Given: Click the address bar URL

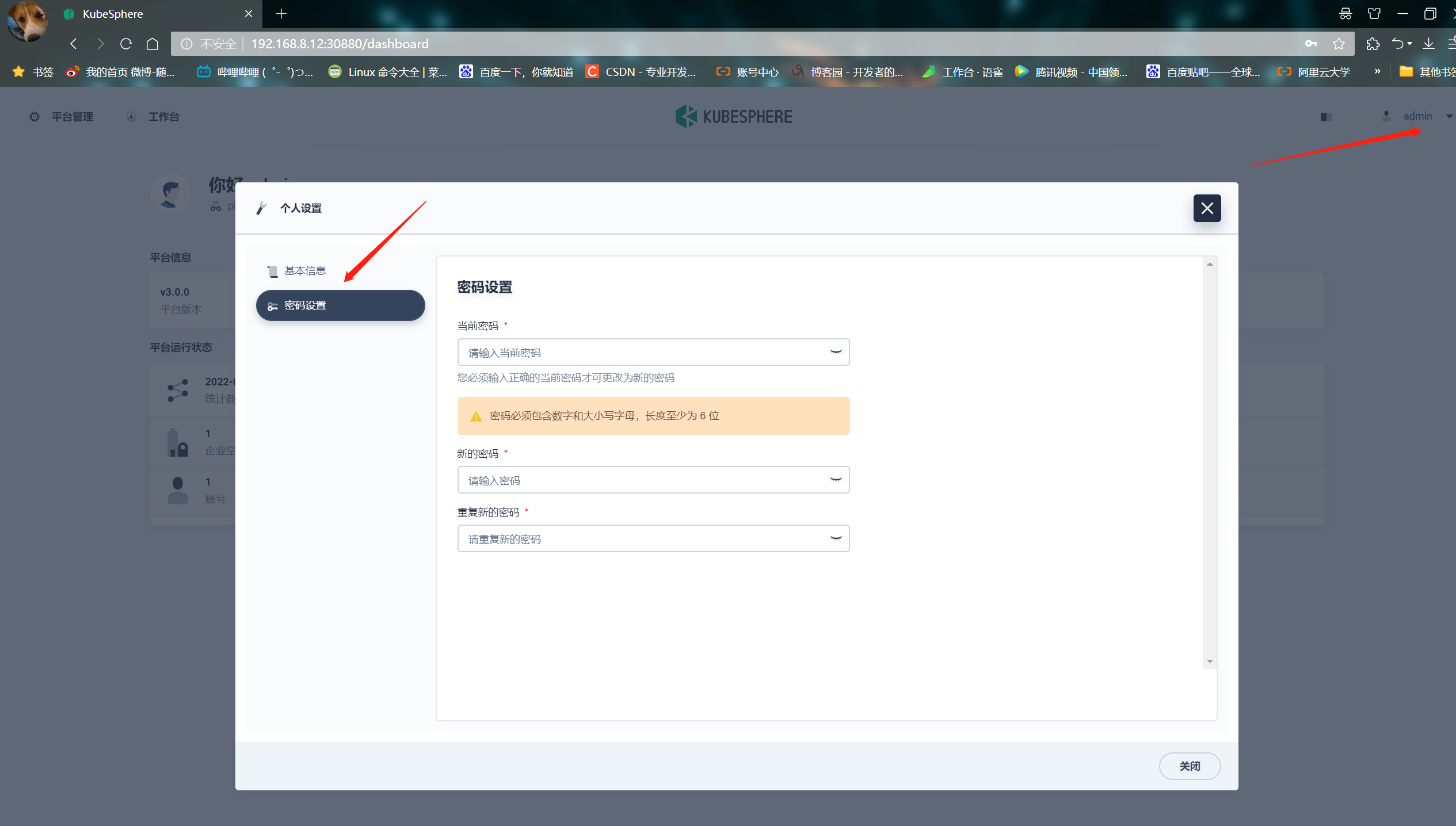Looking at the screenshot, I should pyautogui.click(x=340, y=44).
